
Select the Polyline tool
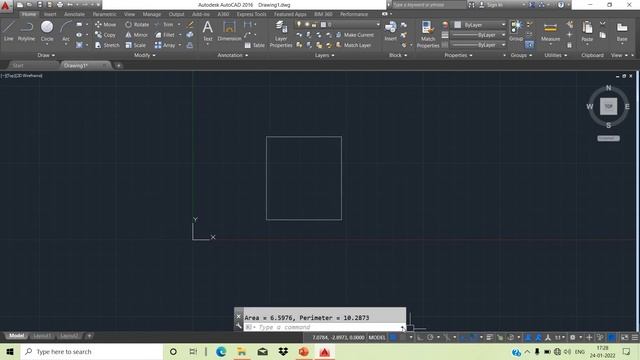[x=26, y=31]
